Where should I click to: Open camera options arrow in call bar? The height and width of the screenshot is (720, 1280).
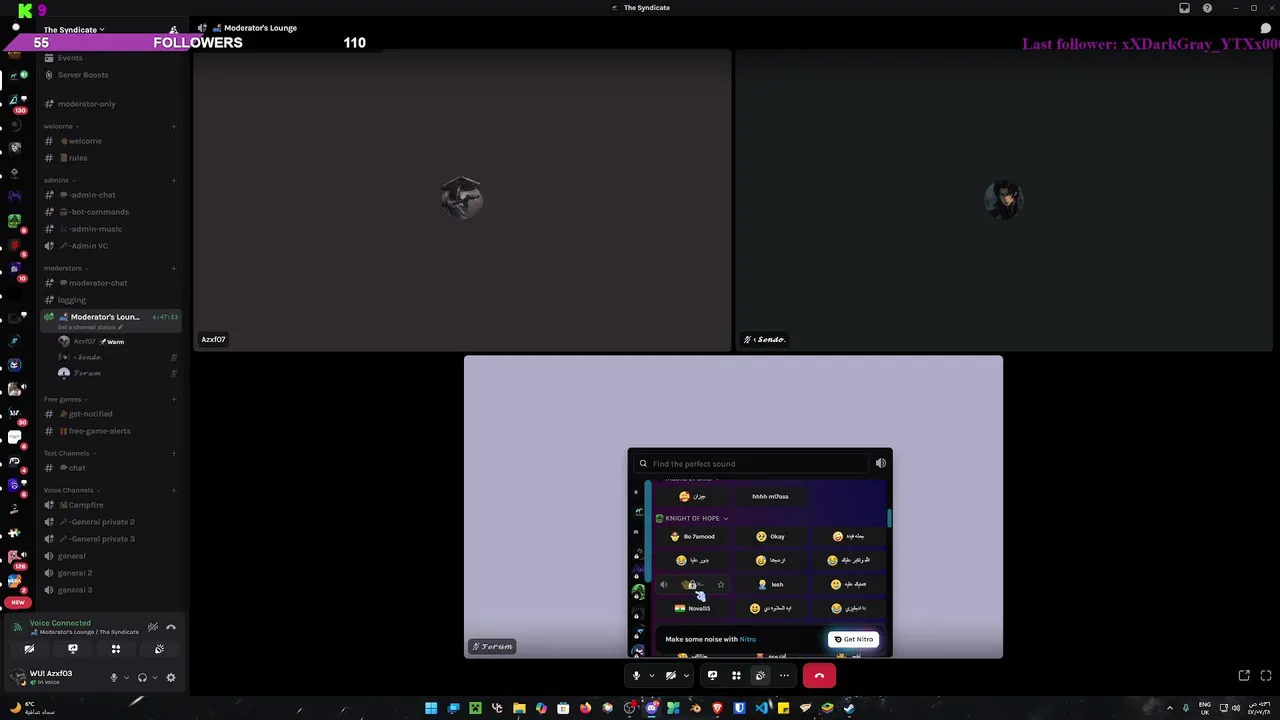686,676
